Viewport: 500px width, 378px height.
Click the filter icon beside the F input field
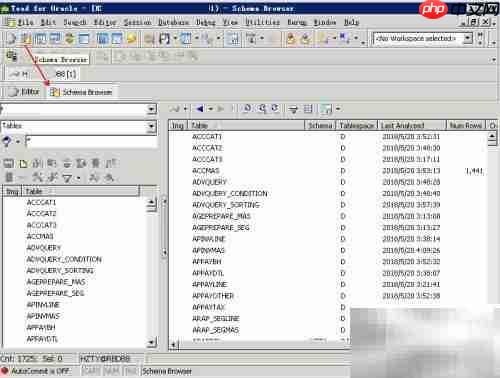pos(7,141)
